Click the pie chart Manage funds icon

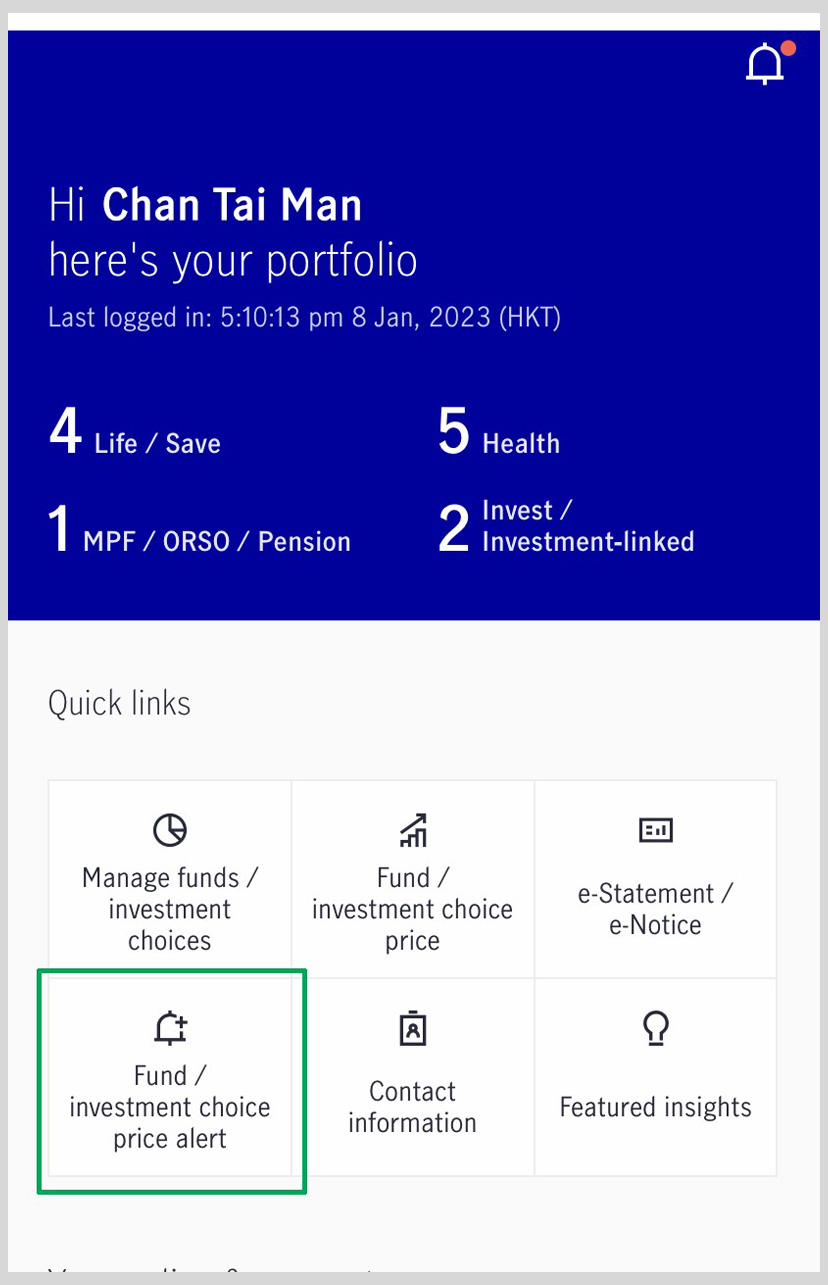tap(170, 830)
